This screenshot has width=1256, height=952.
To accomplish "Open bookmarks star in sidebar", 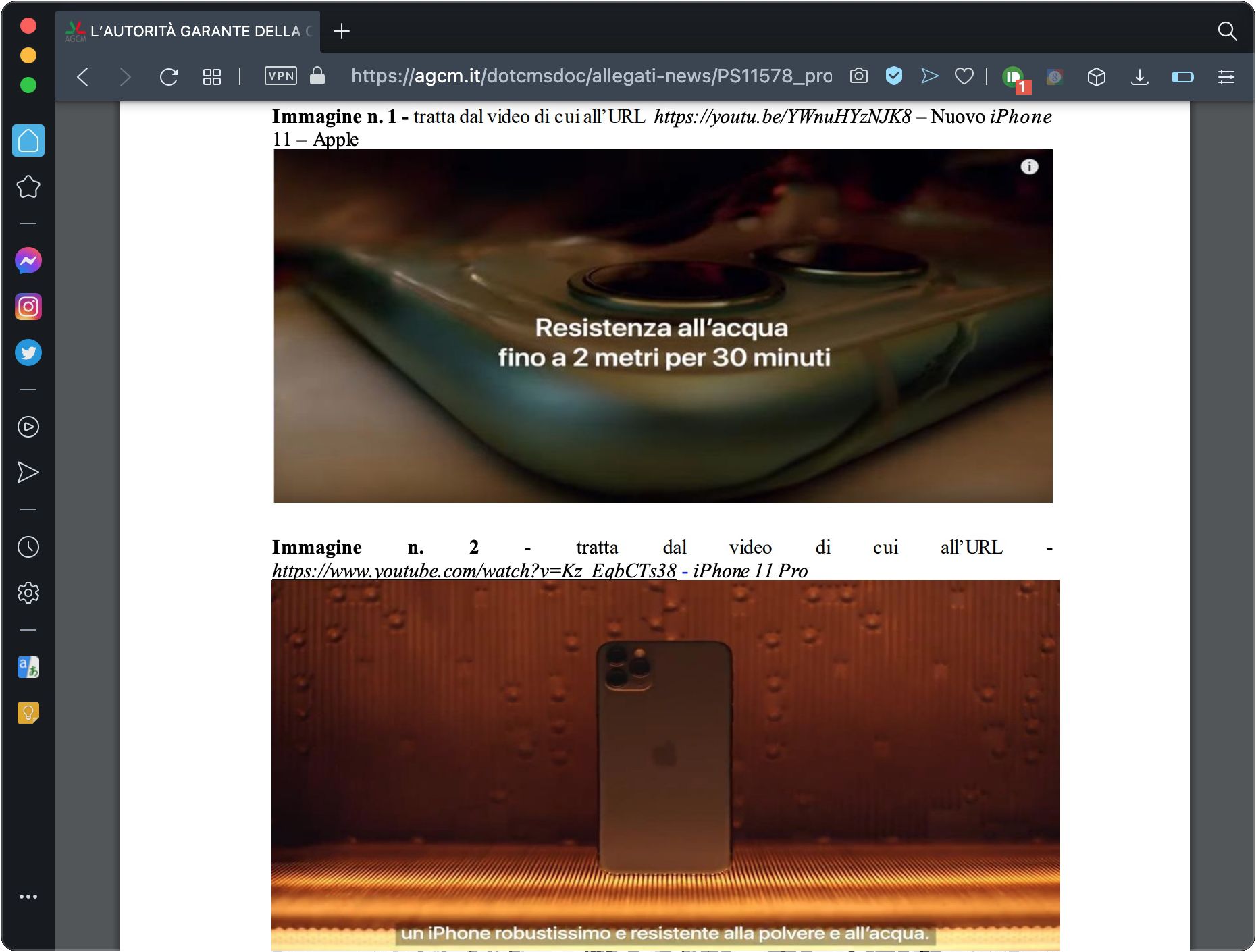I will click(28, 186).
